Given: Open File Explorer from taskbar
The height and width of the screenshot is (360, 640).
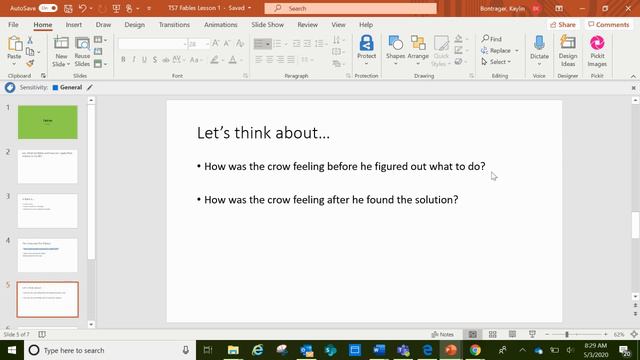Looking at the screenshot, I should [x=233, y=350].
